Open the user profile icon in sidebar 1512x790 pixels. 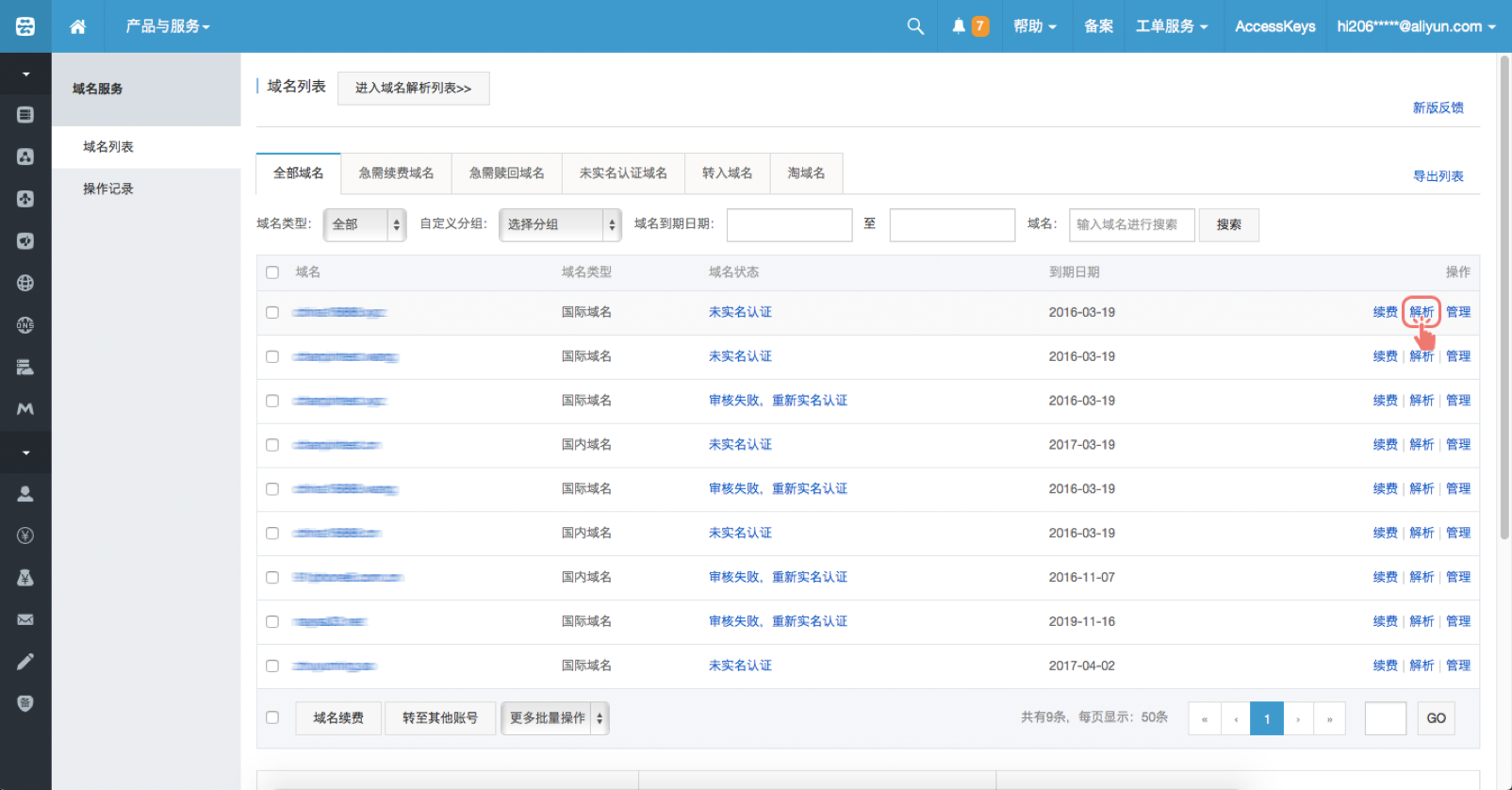point(25,493)
